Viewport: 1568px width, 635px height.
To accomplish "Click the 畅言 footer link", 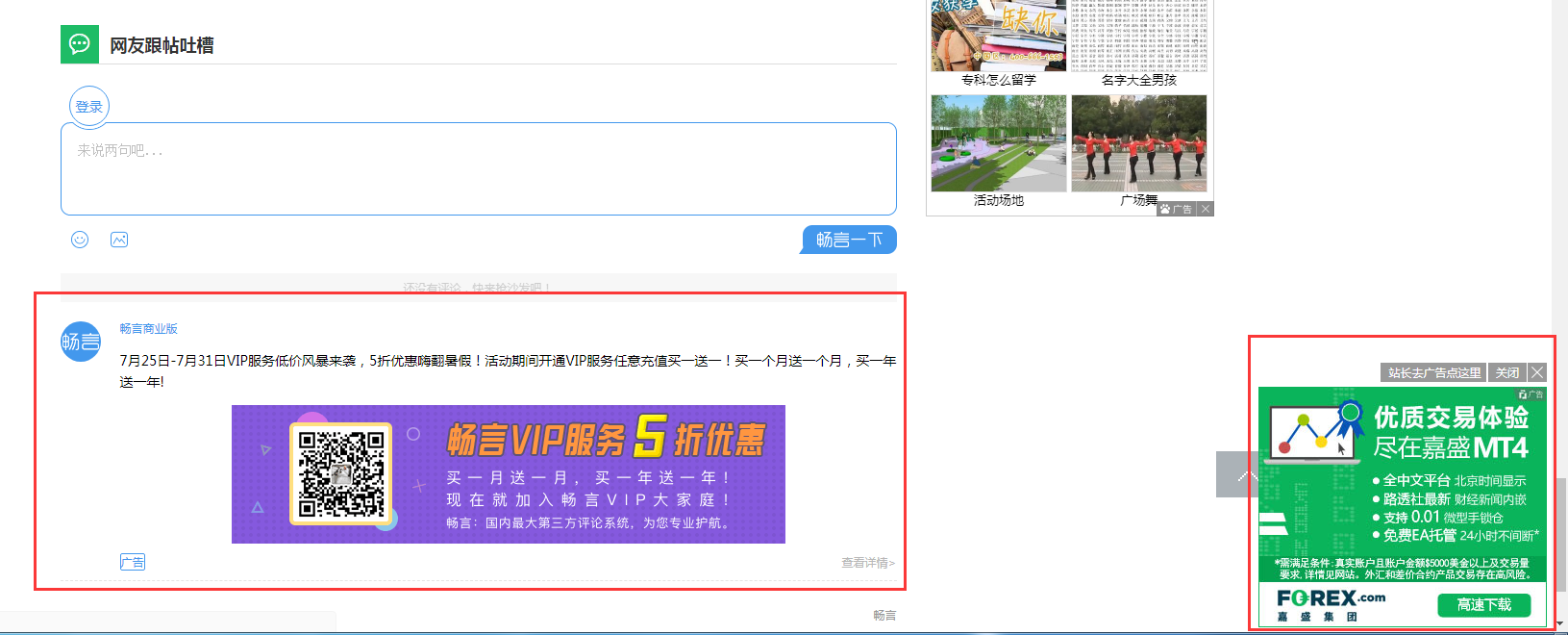I will [x=884, y=616].
